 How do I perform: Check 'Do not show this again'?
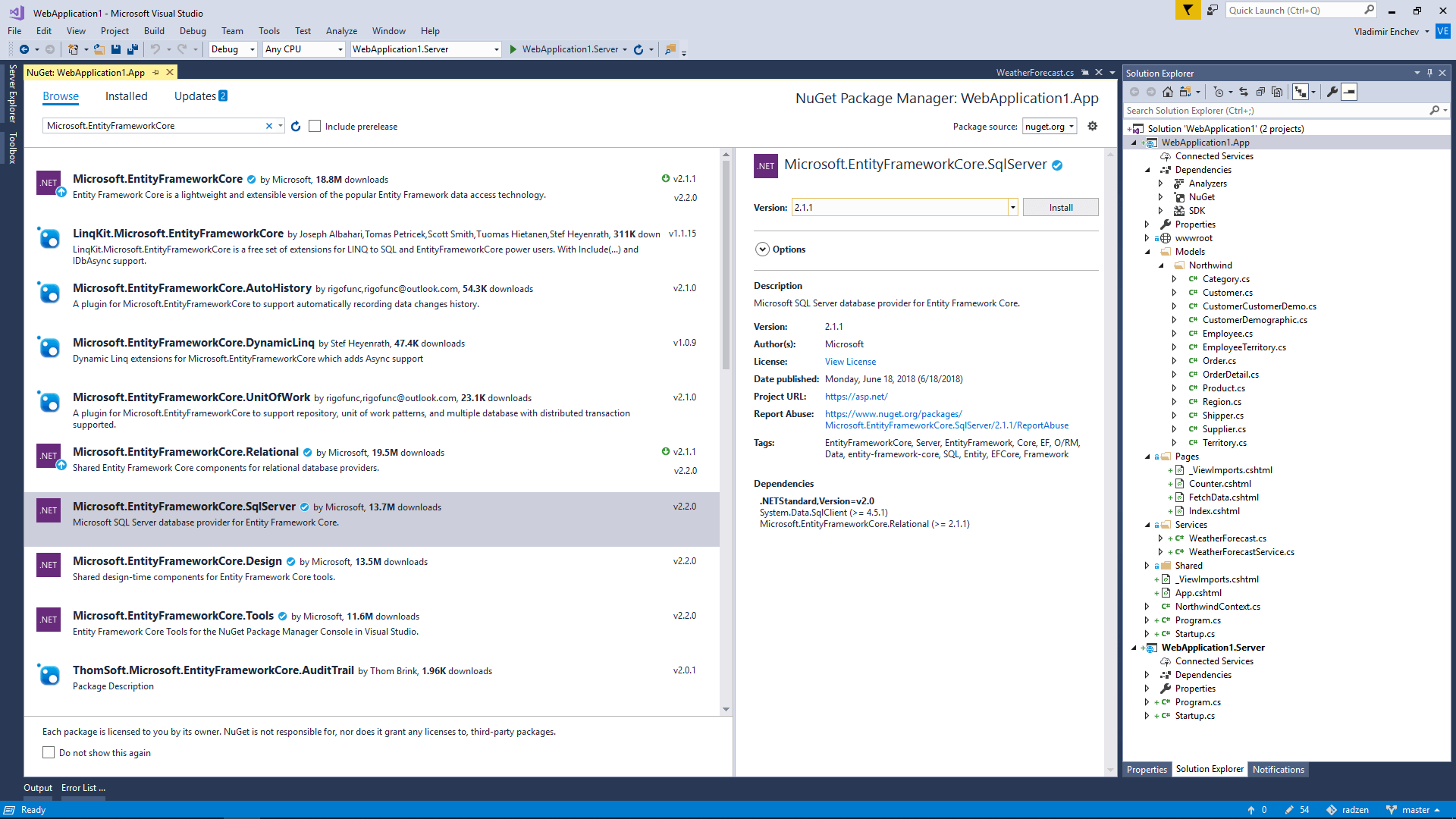coord(49,752)
